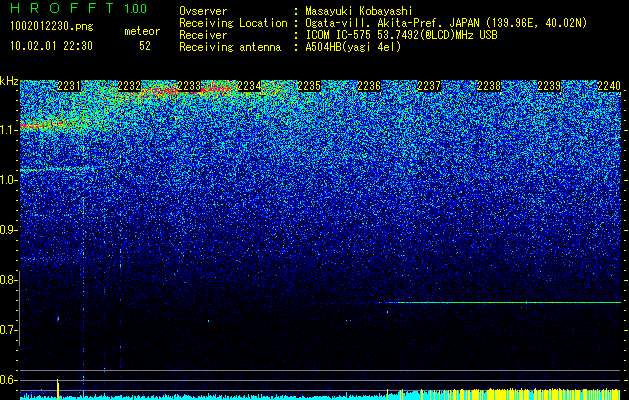The width and height of the screenshot is (629, 400).
Task: Click the meteor label
Action: pos(142,31)
